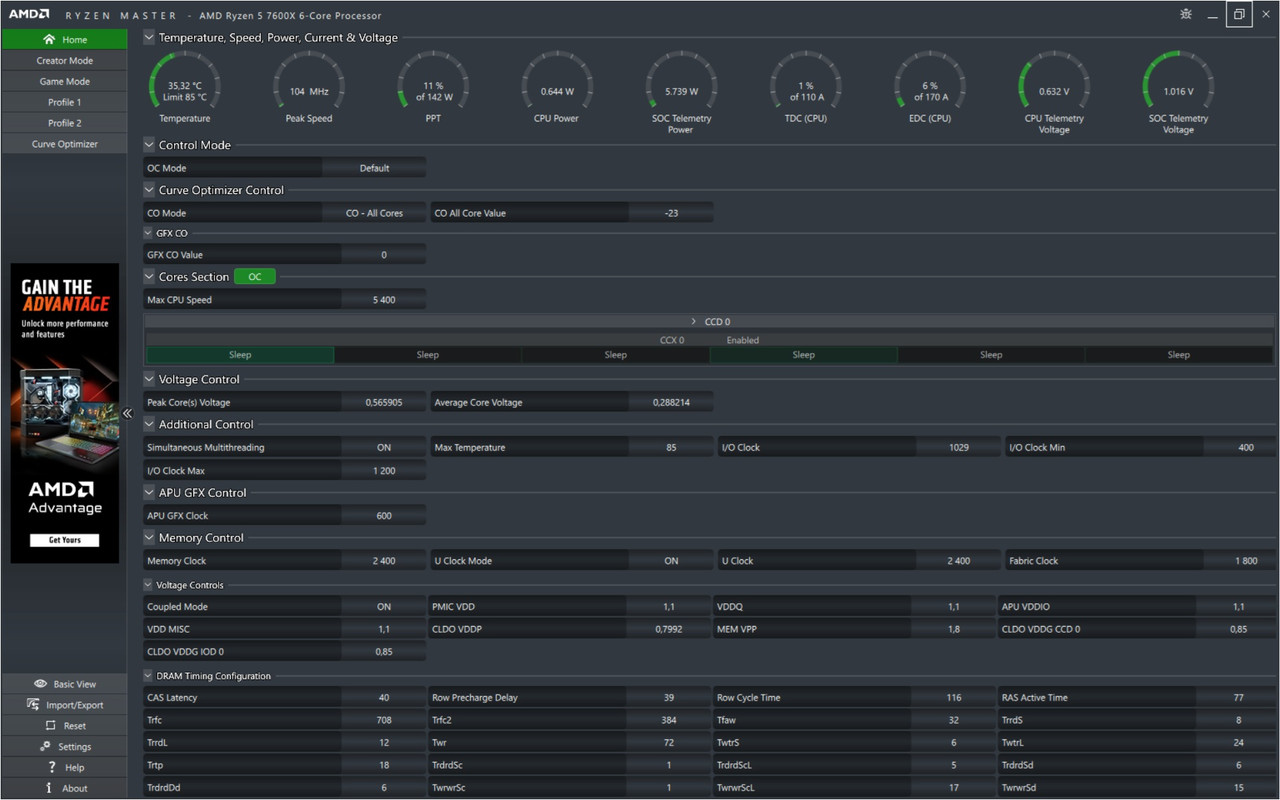This screenshot has width=1280, height=800.
Task: Toggle the OC button in Cores Section
Action: point(255,277)
